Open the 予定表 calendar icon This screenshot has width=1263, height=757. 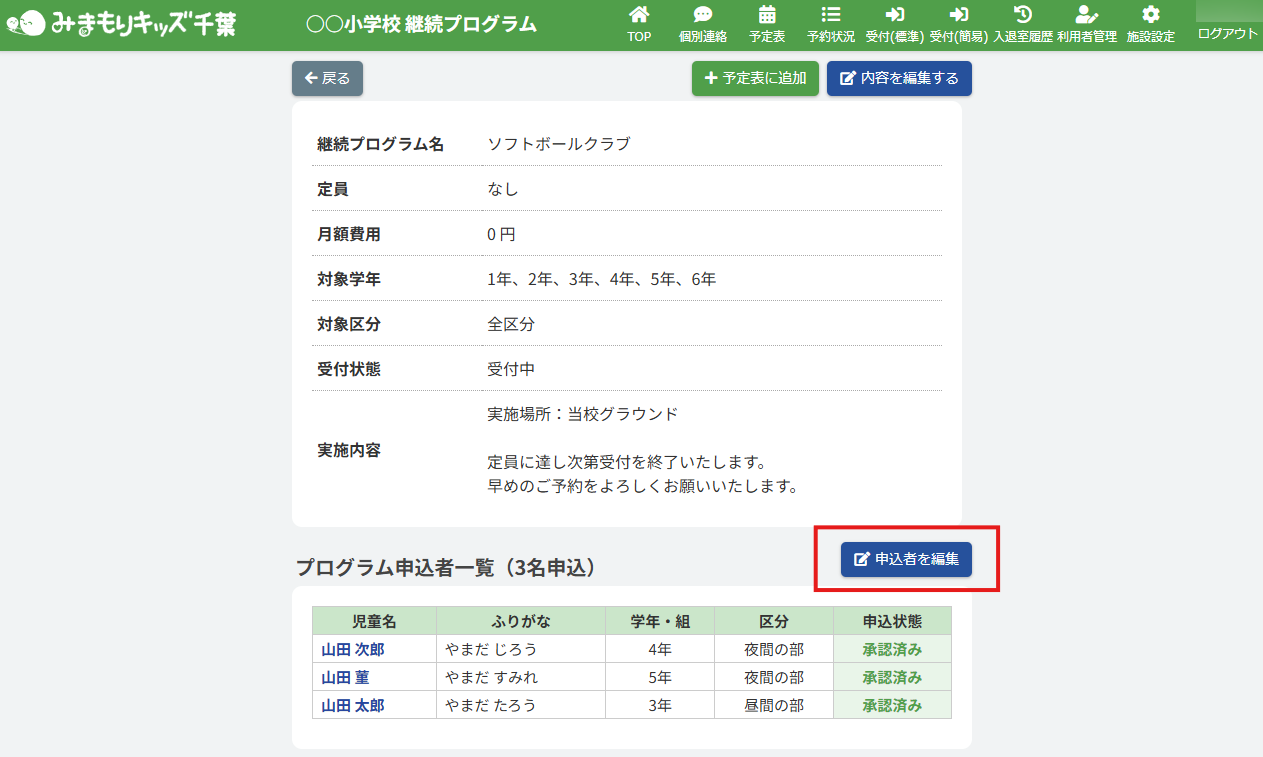pyautogui.click(x=767, y=15)
